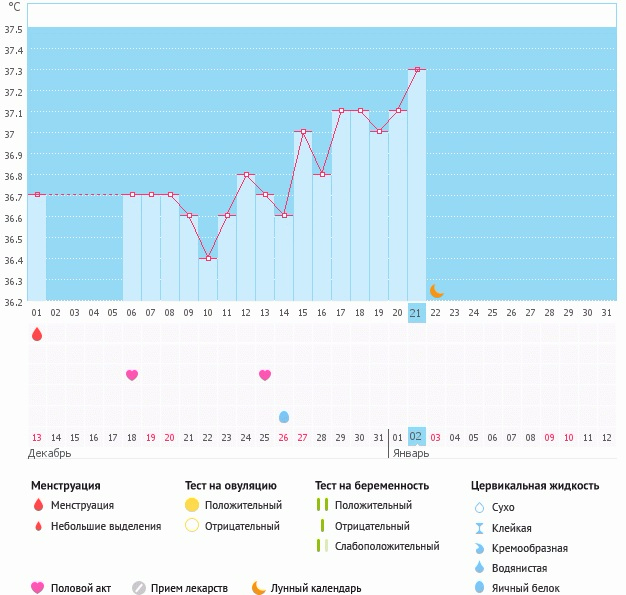Viewport: 626px width, 595px height.
Task: Click the 37.3 temperature point on day 21
Action: (x=417, y=70)
